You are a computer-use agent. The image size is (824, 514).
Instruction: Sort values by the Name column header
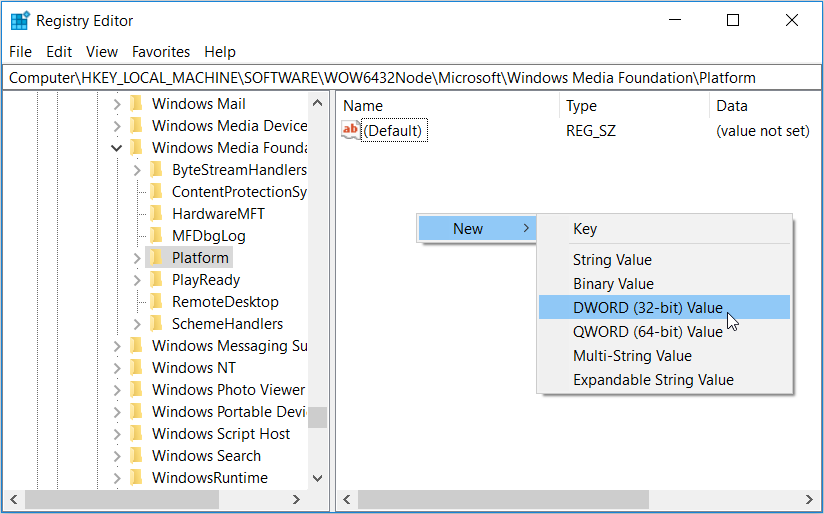click(x=448, y=106)
